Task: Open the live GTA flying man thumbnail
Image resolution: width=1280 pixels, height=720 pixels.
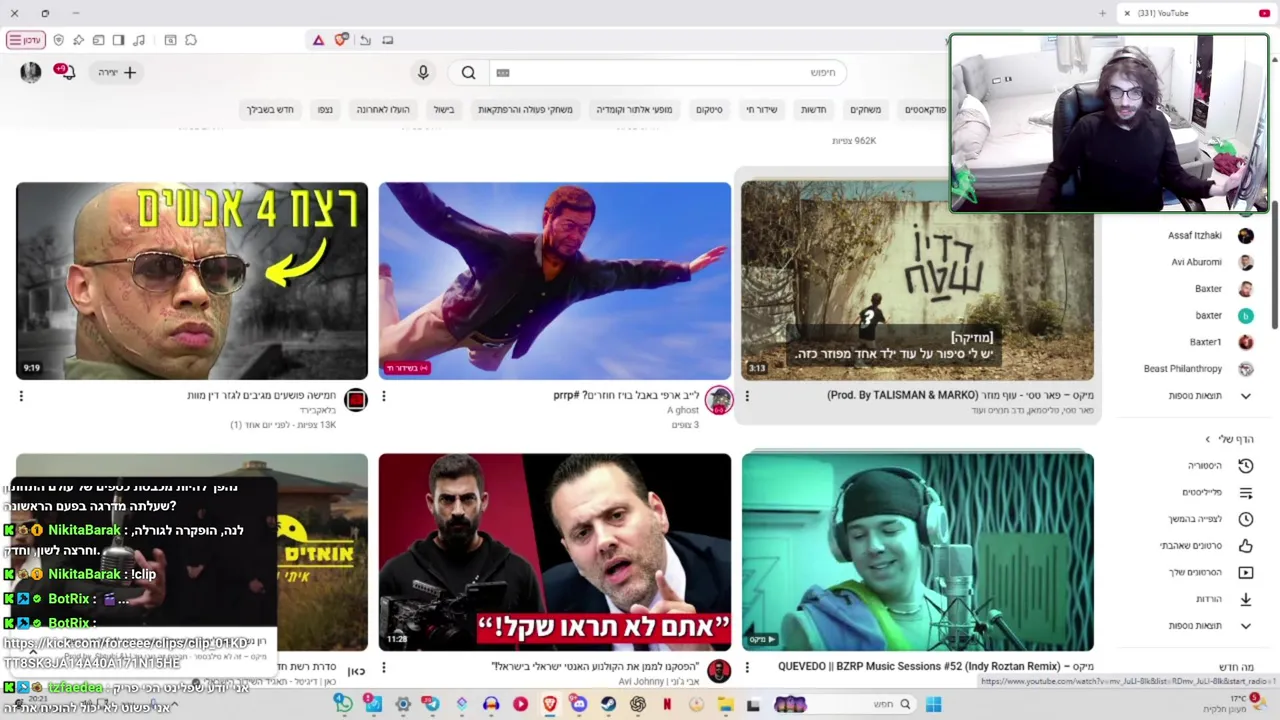Action: pyautogui.click(x=555, y=281)
